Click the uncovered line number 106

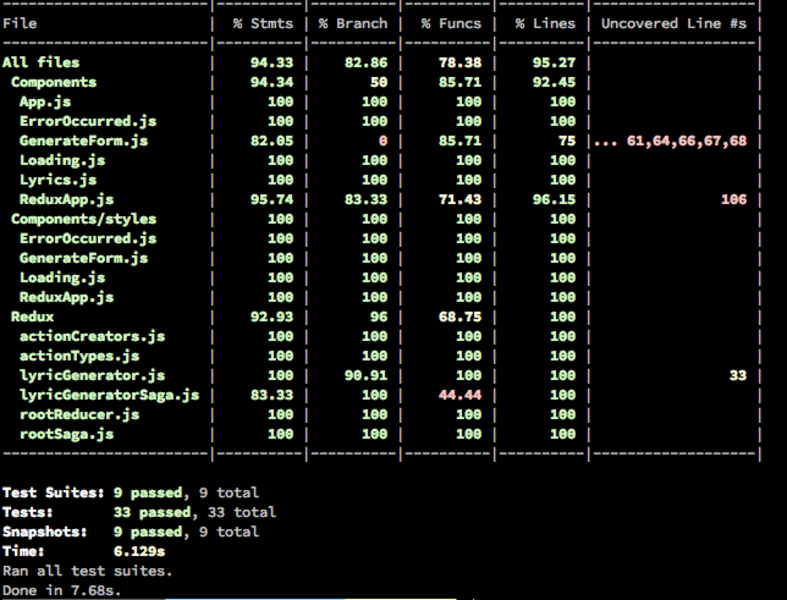coord(734,199)
